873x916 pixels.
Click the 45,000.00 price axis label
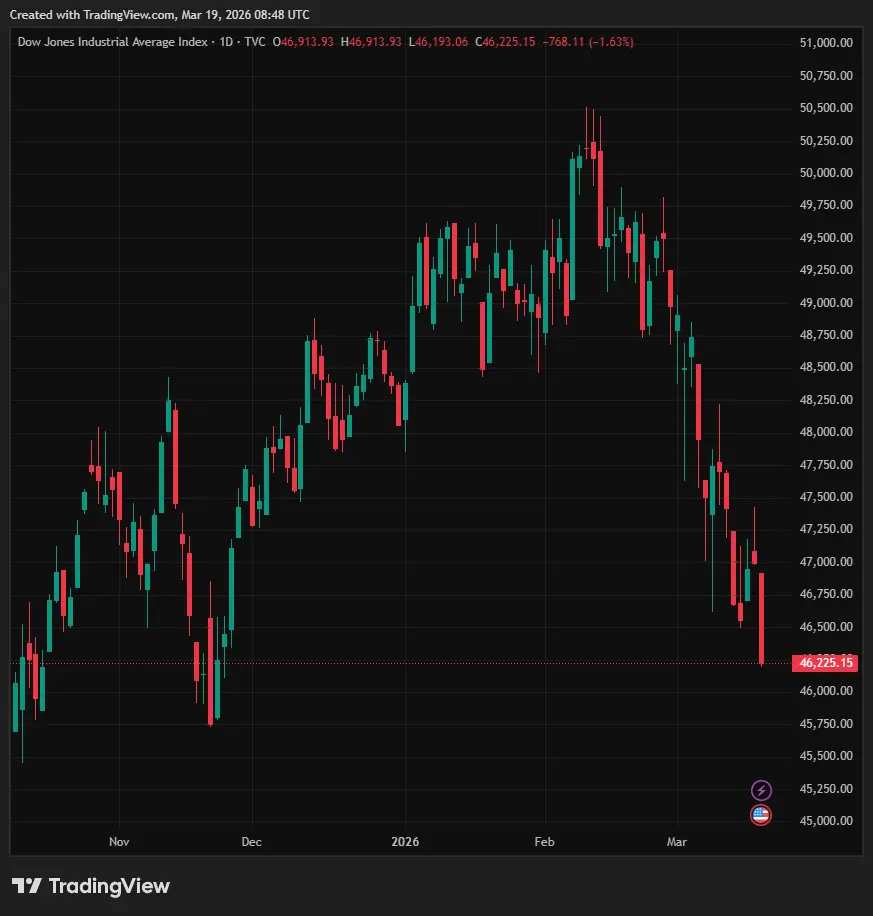point(826,820)
